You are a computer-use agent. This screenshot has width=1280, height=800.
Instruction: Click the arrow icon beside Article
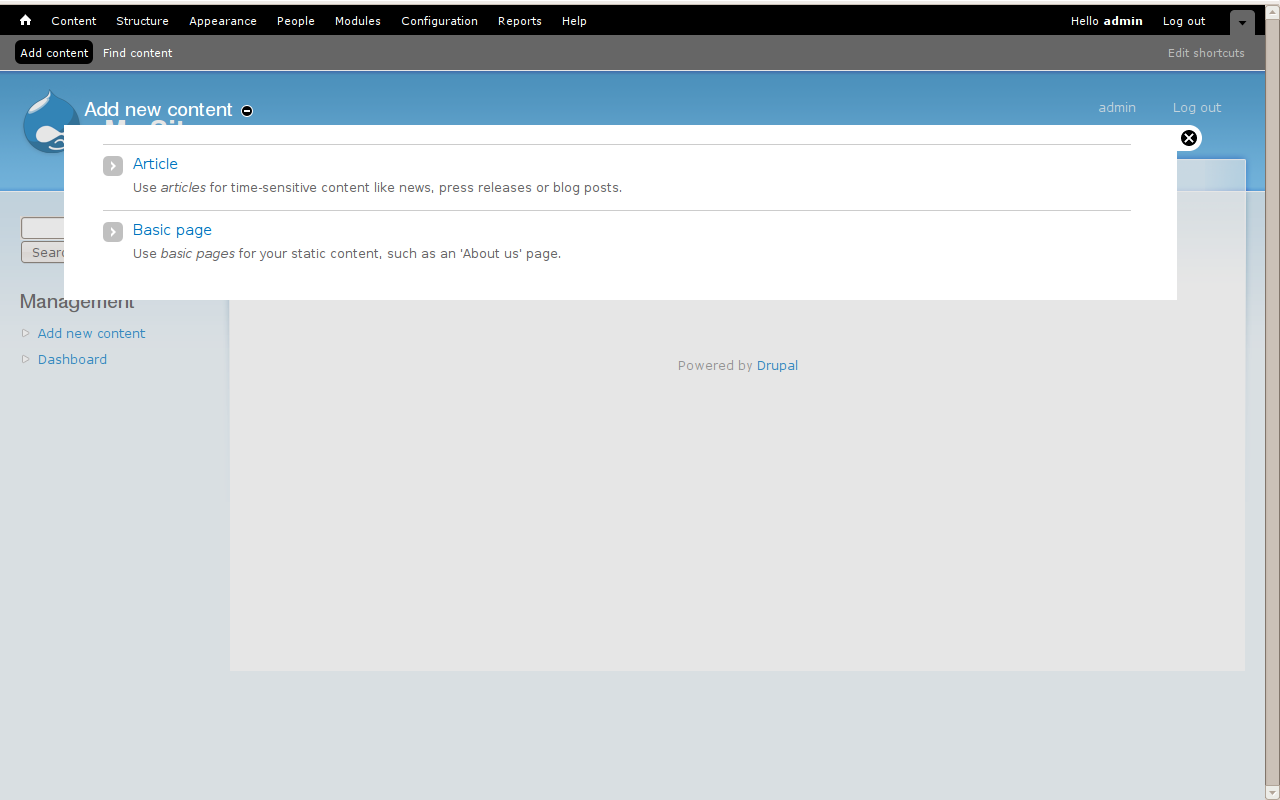tap(112, 165)
